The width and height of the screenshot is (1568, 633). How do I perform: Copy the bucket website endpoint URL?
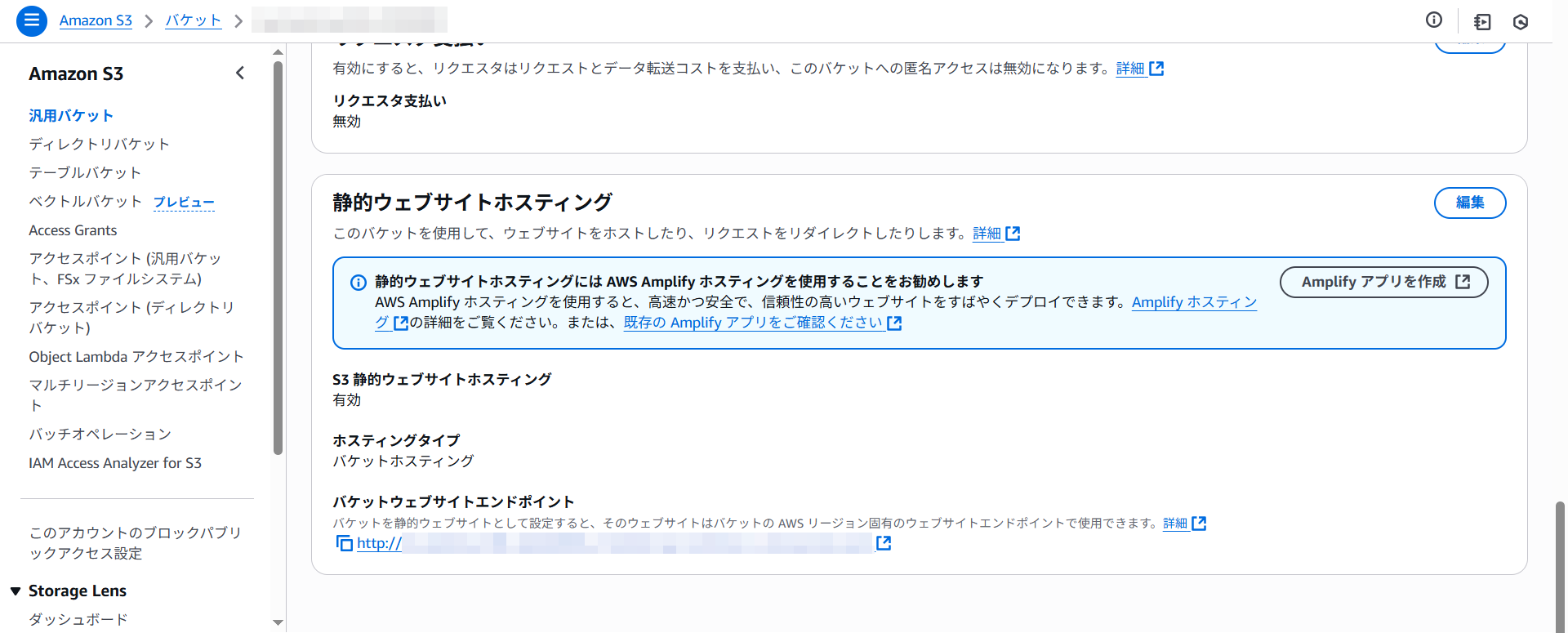click(344, 543)
